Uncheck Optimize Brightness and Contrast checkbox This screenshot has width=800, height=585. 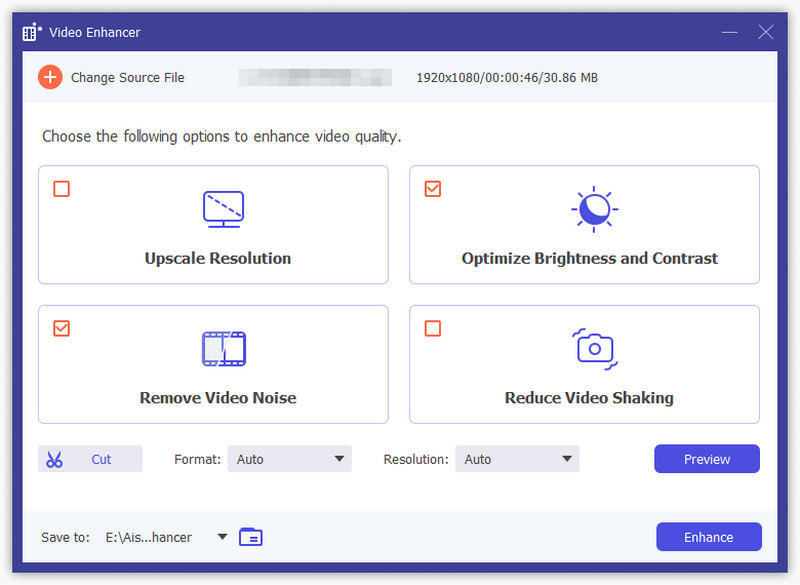[433, 189]
